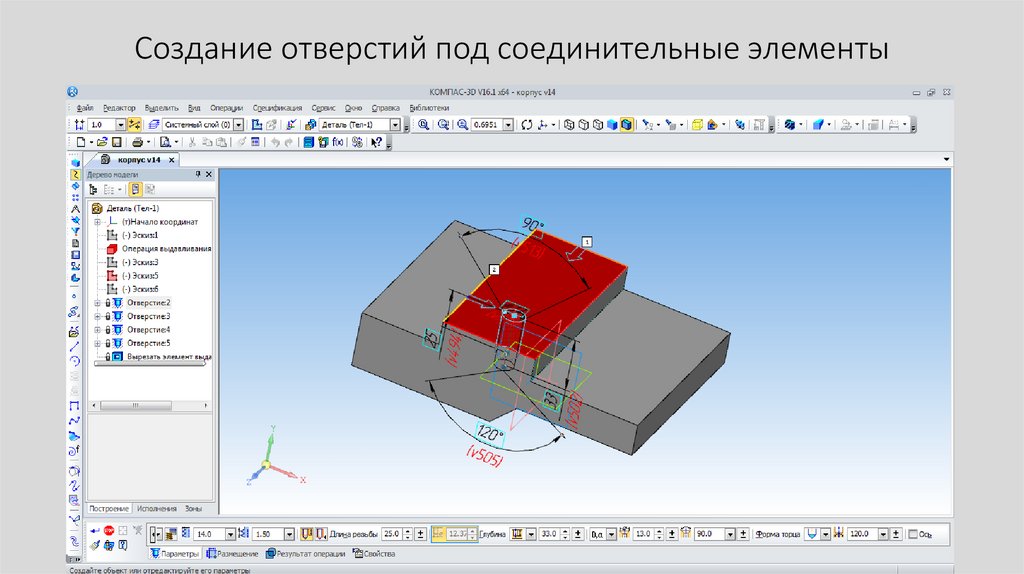Click the Длина резьбы 25.0 field
Viewport: 1024px width, 574px height.
[392, 534]
